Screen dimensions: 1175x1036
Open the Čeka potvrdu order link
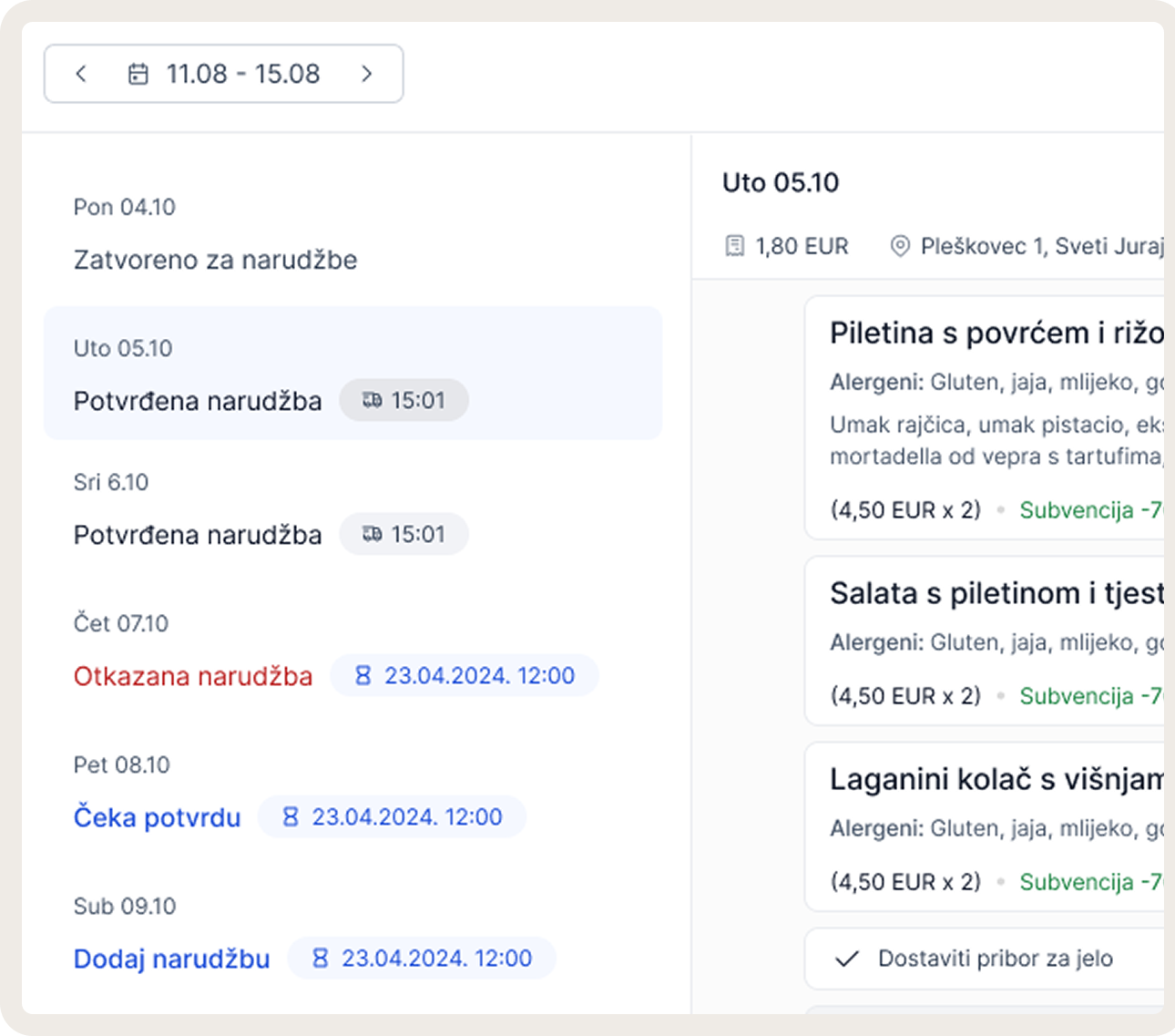click(158, 817)
